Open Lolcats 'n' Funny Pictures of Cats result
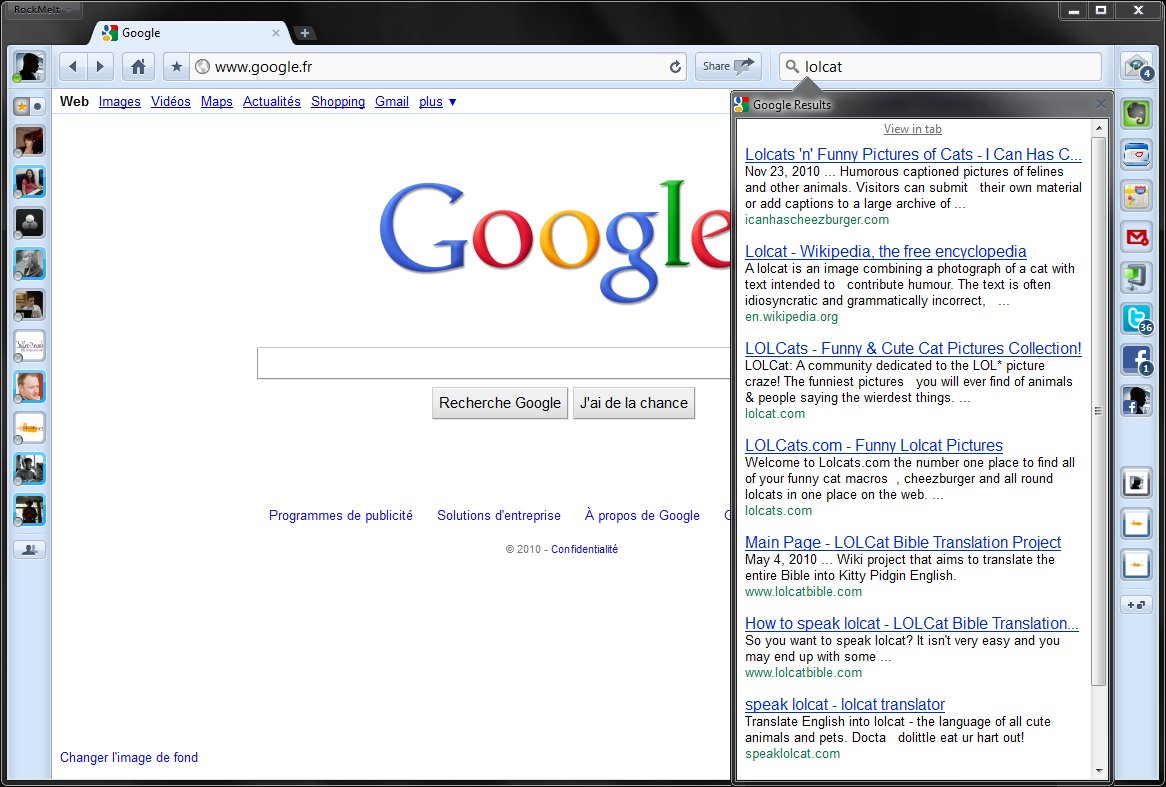The width and height of the screenshot is (1166, 787). click(913, 155)
